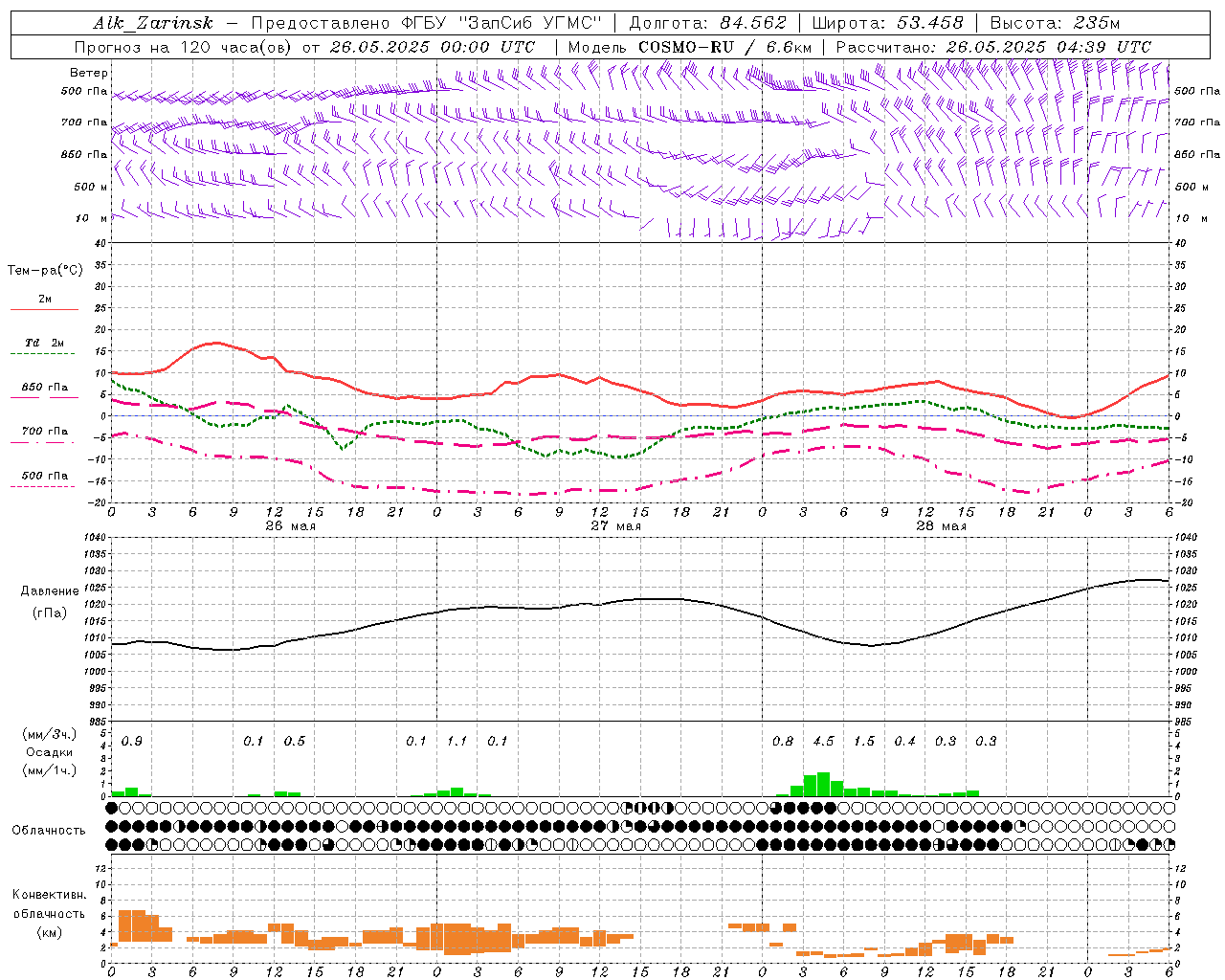Click the 0.9 precipitation amount value

point(132,742)
